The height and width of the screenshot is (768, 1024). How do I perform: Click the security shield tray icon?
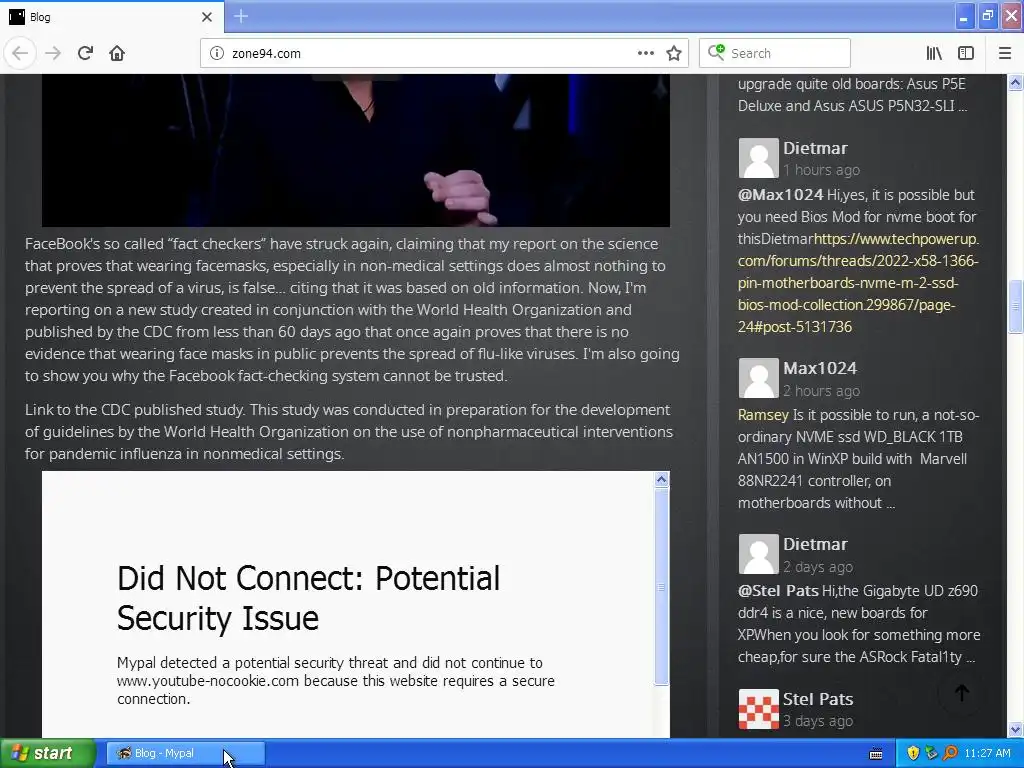tap(913, 753)
